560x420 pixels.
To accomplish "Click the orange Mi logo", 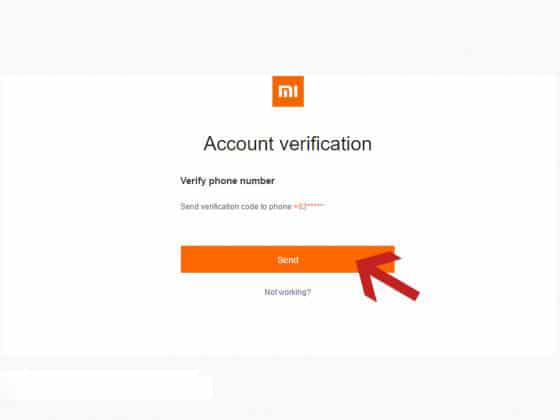I will click(x=288, y=91).
